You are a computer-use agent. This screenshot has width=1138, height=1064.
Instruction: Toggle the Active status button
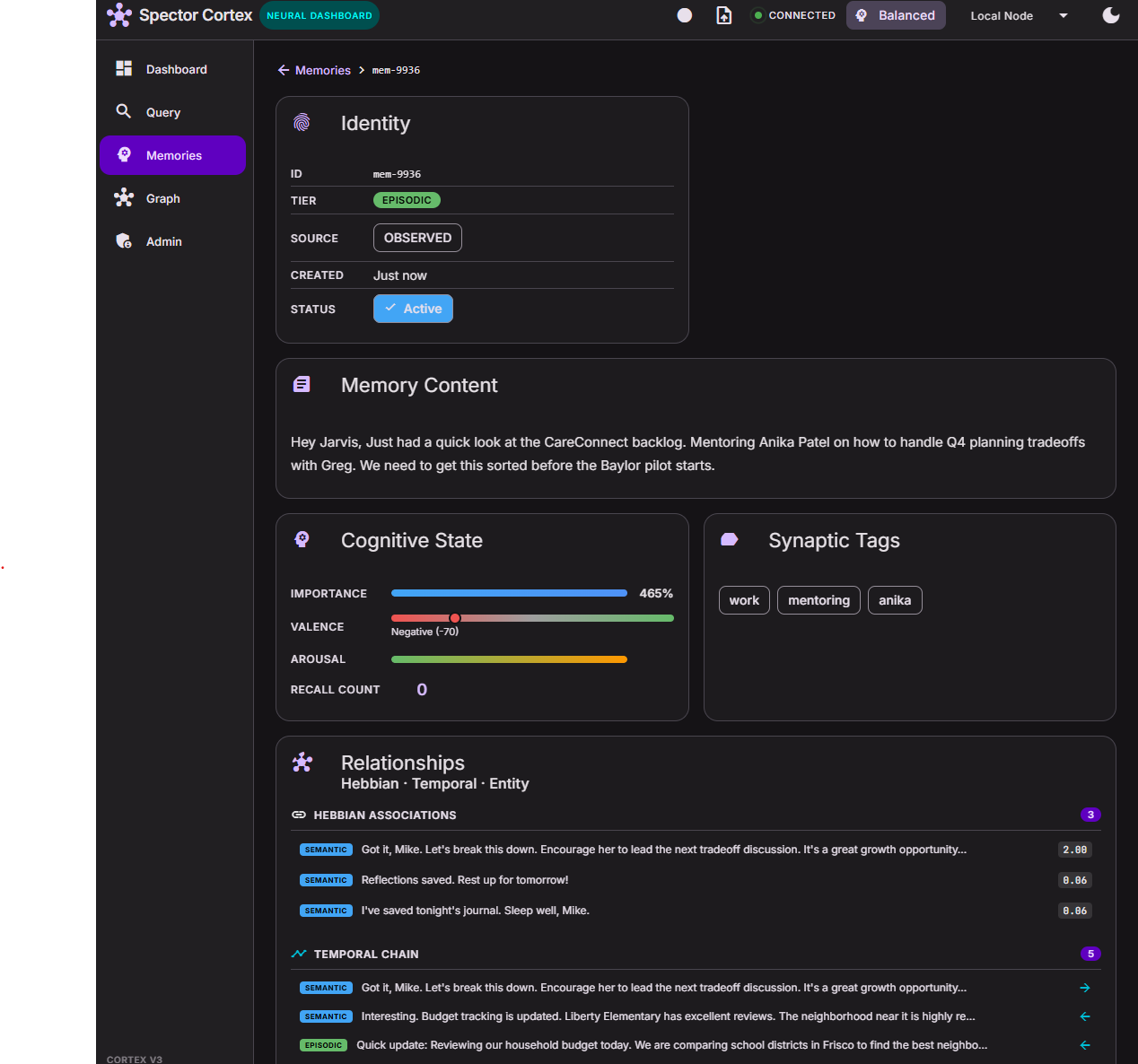[413, 309]
